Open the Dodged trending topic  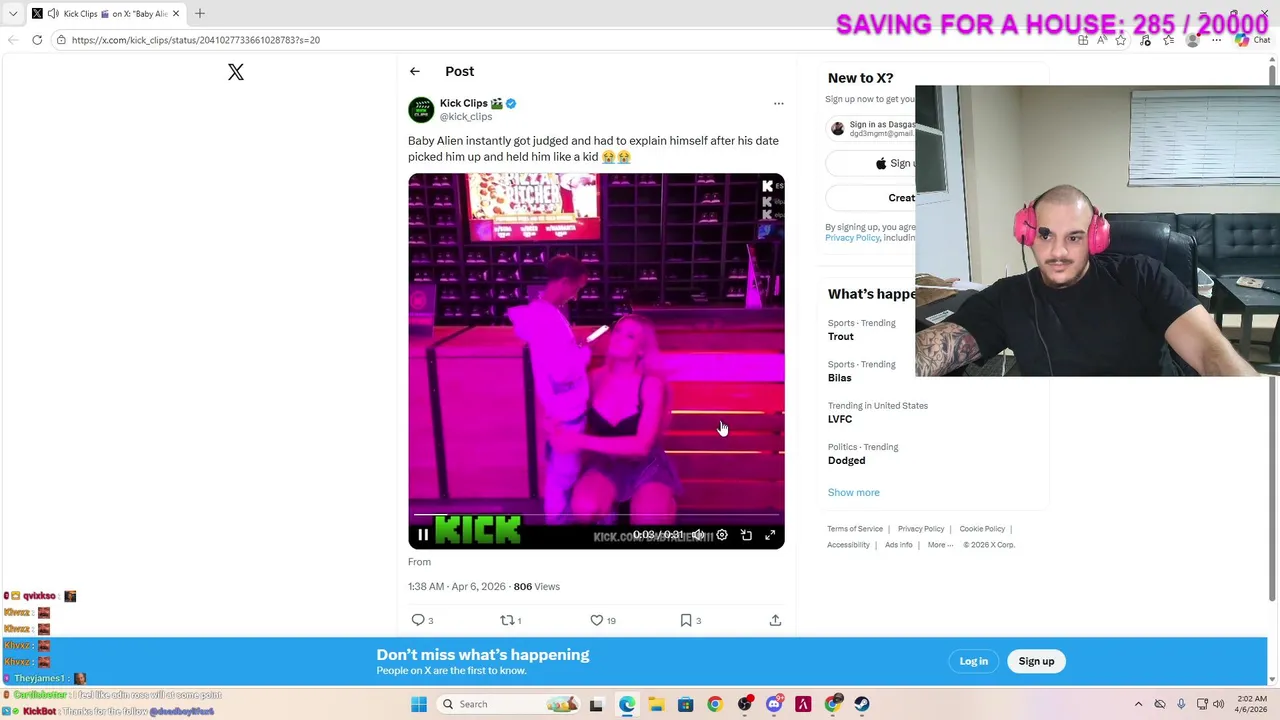(846, 461)
